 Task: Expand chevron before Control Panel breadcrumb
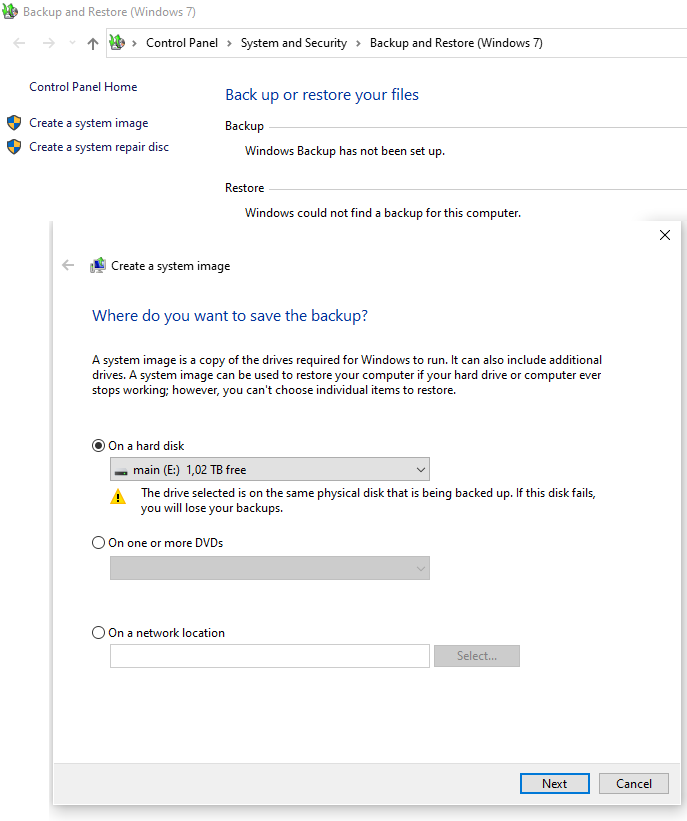pos(135,43)
